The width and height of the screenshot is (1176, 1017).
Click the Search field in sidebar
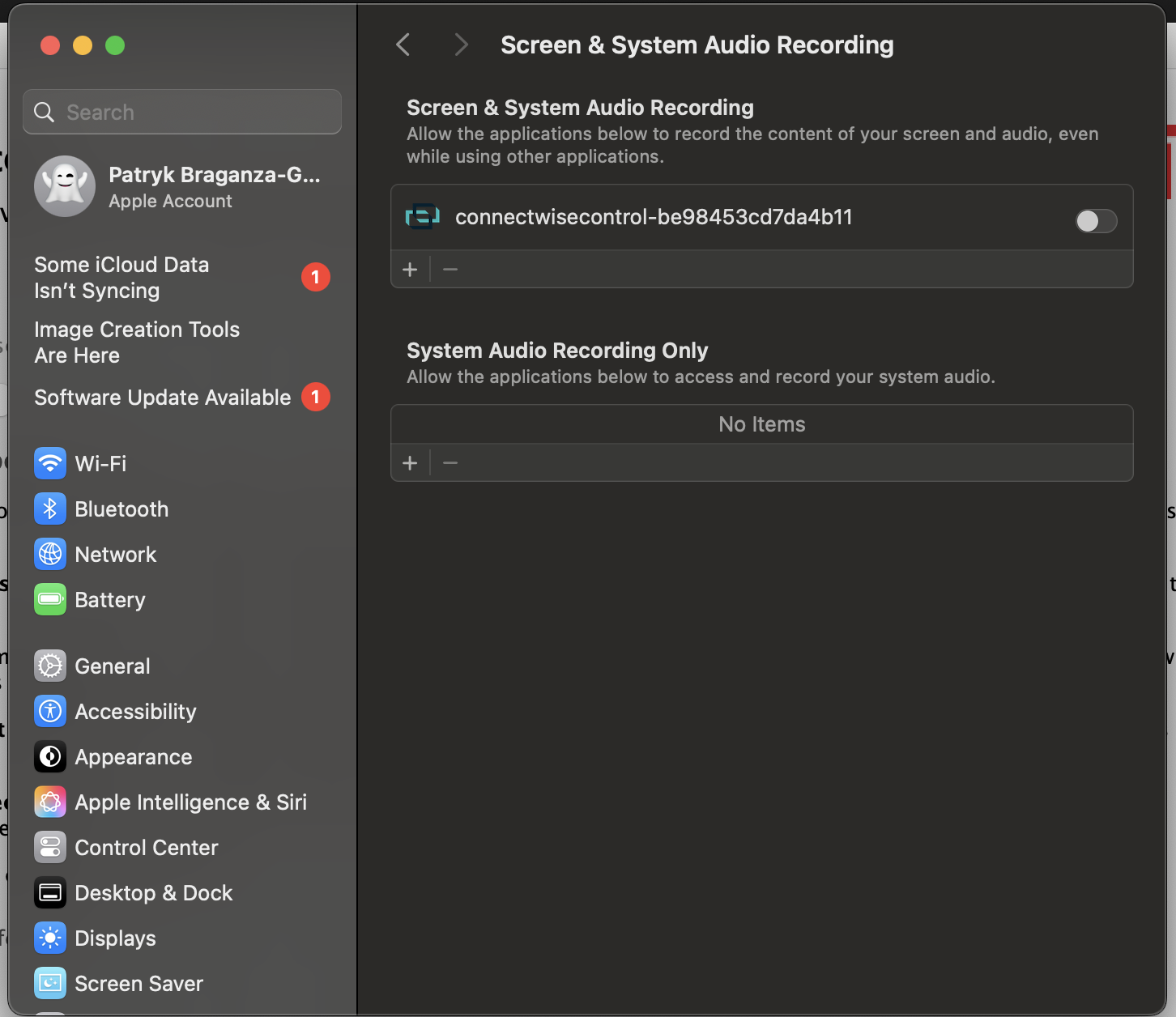click(182, 112)
